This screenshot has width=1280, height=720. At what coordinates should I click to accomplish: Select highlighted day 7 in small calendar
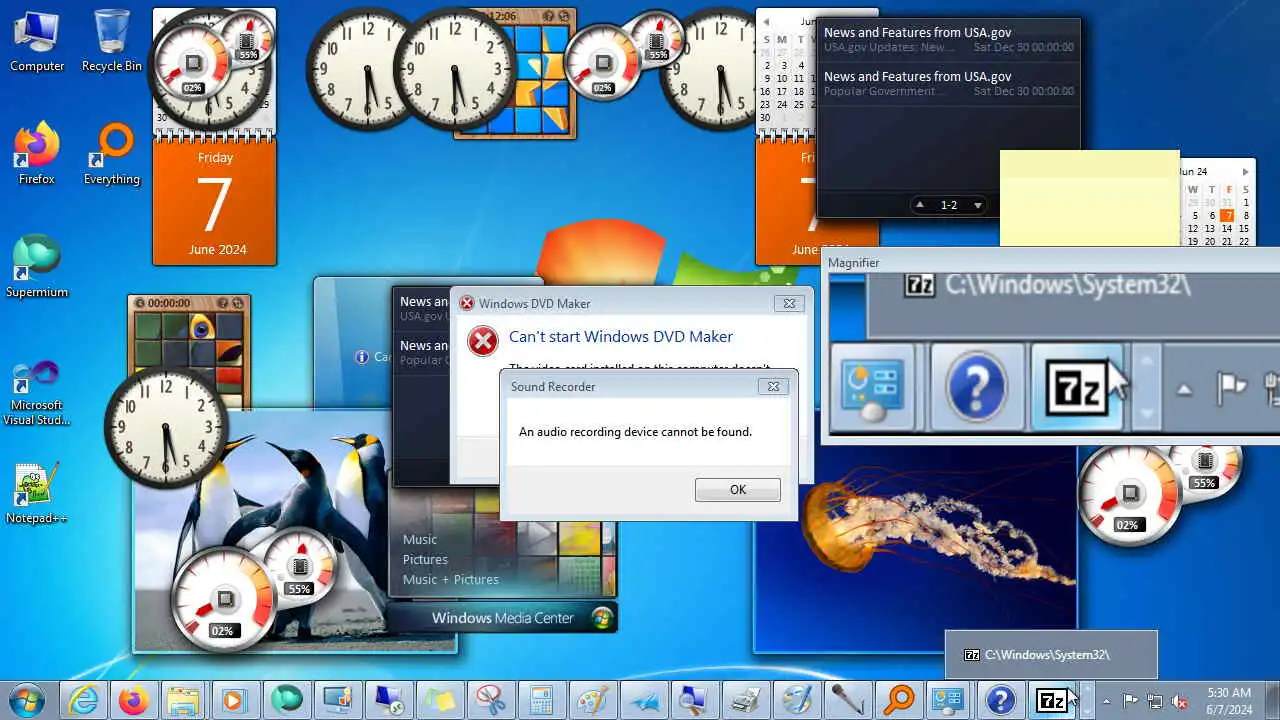pos(1228,215)
